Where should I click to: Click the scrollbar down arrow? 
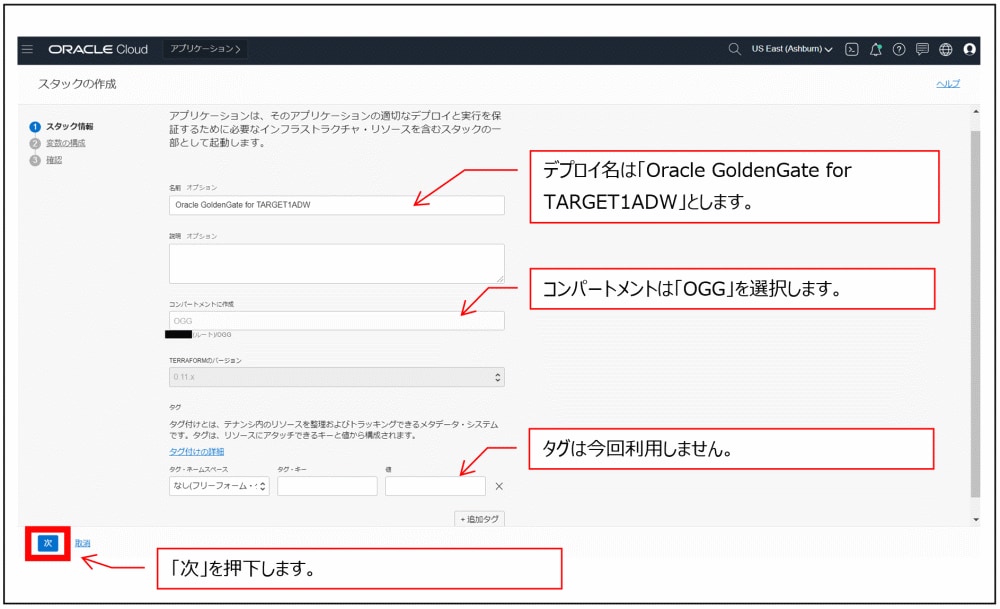976,519
